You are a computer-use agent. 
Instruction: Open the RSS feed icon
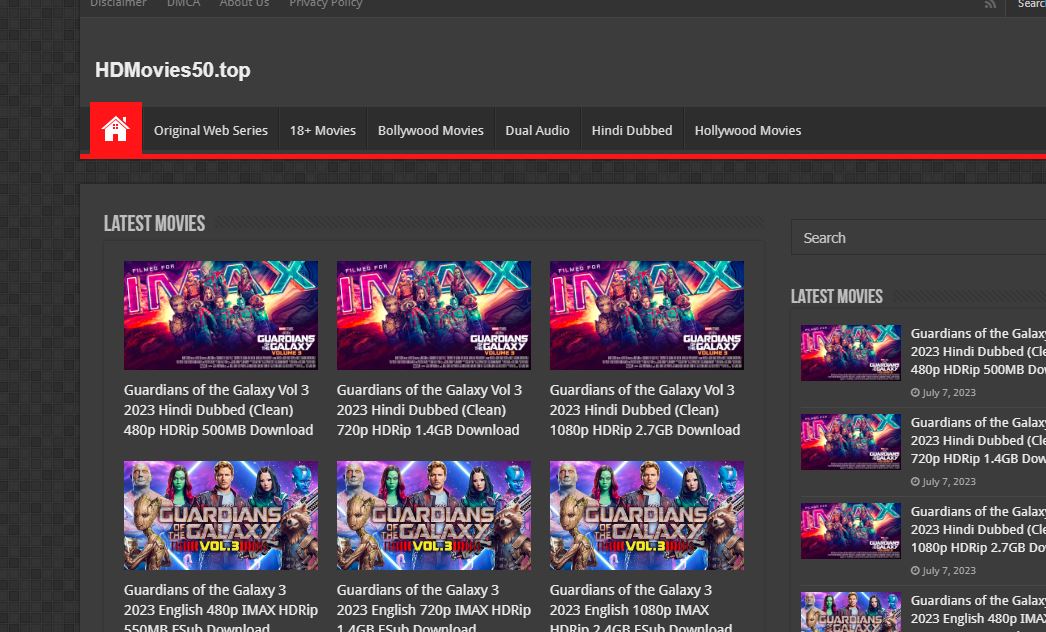(x=990, y=4)
